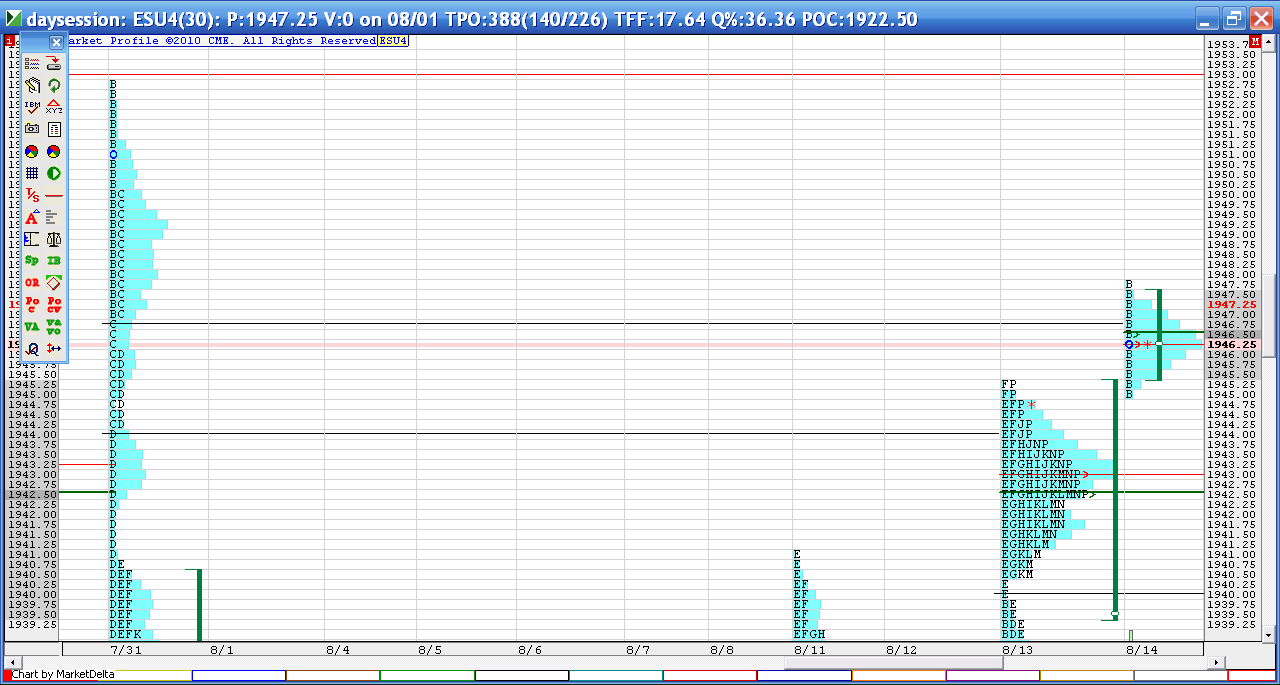Click the camera snapshot icon

point(32,129)
